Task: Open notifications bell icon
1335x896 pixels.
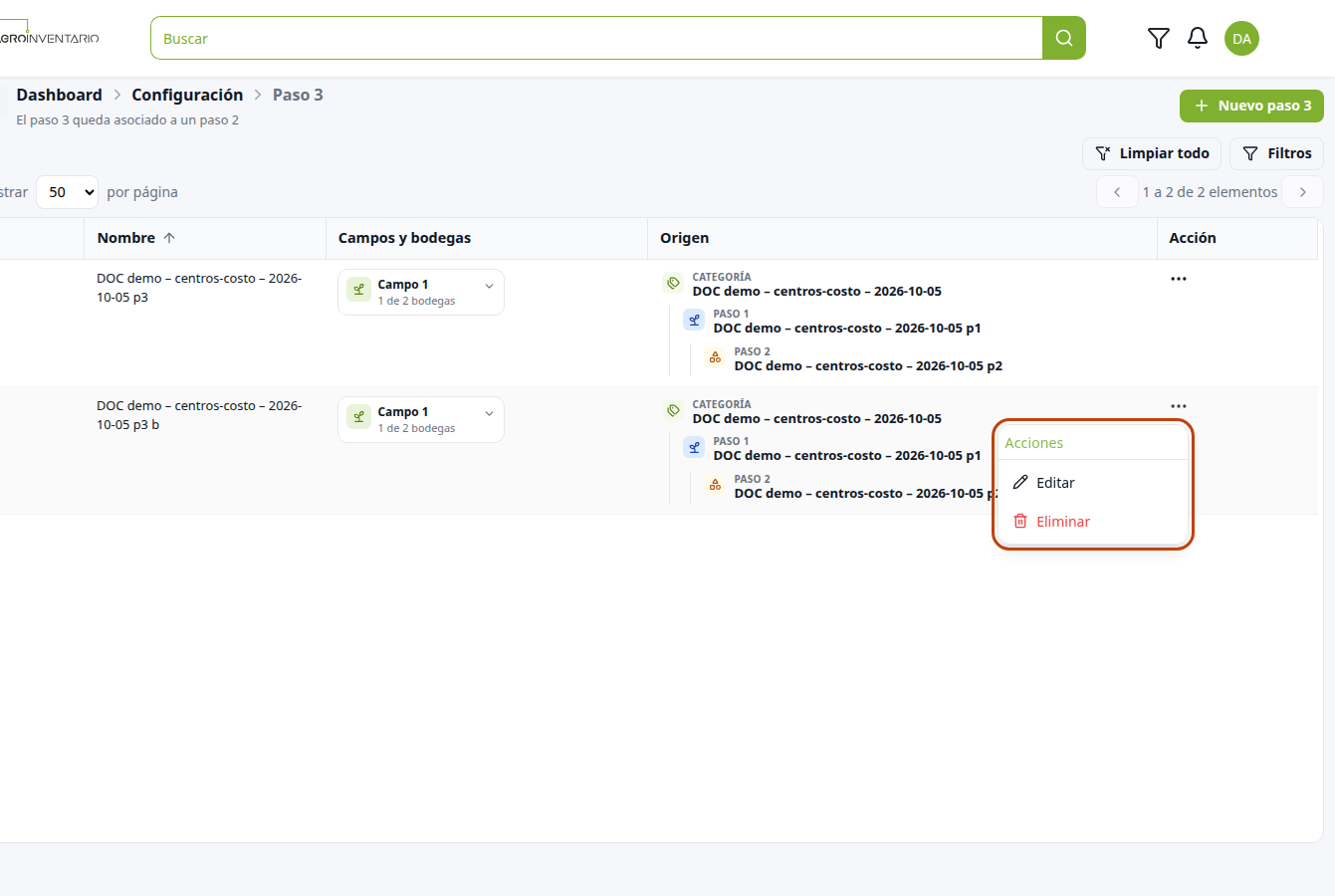Action: click(x=1198, y=38)
